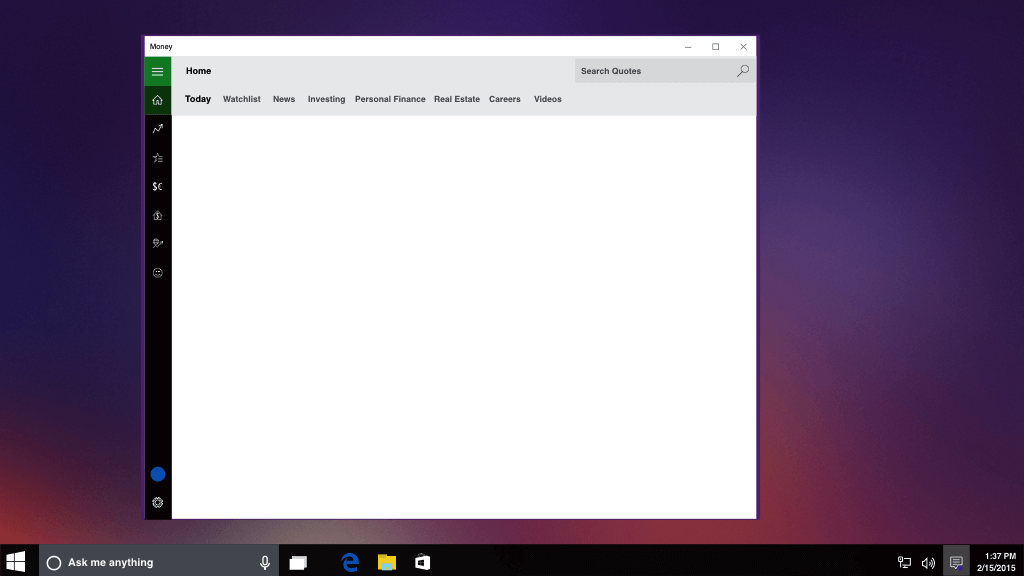Open the Currency converter sidebar icon
Screen dimensions: 1024x576
[x=157, y=187]
